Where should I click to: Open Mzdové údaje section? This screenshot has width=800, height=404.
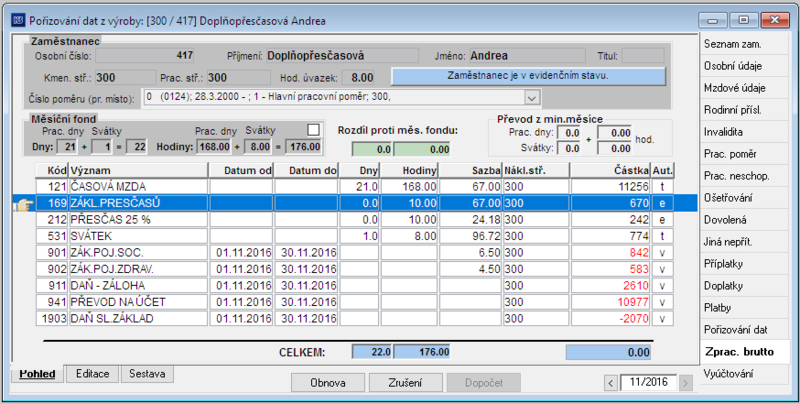click(744, 88)
